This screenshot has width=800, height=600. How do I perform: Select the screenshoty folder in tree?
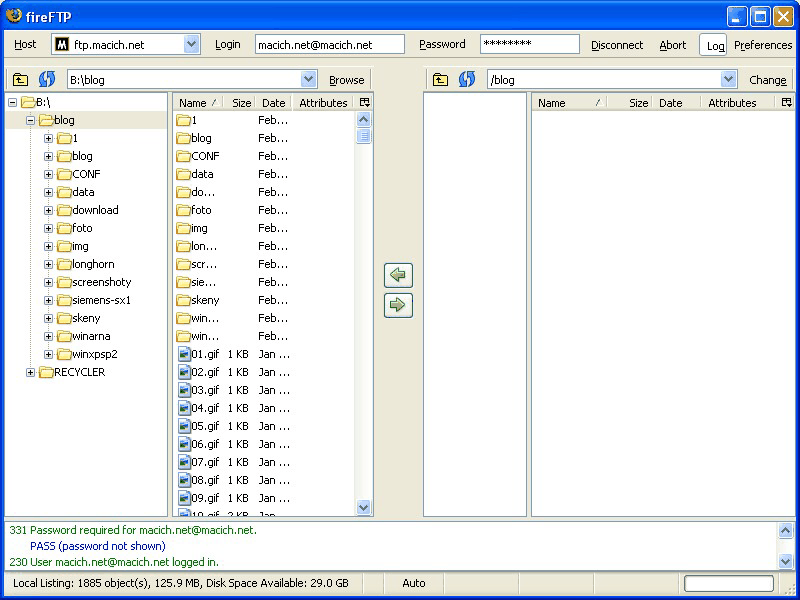102,282
